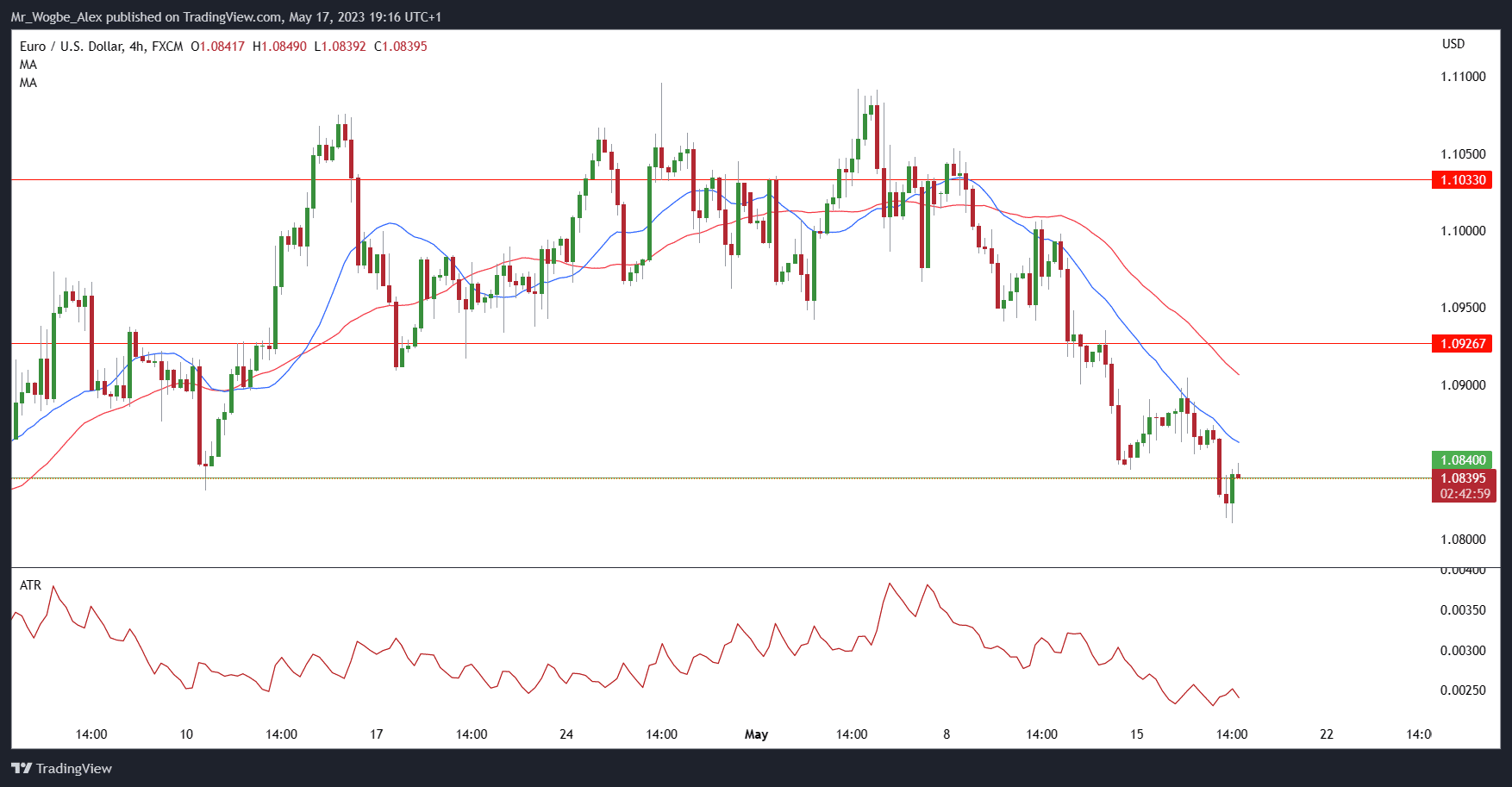This screenshot has height=787, width=1512.
Task: Click the 1.10330 horizontal line price tag
Action: (1463, 180)
